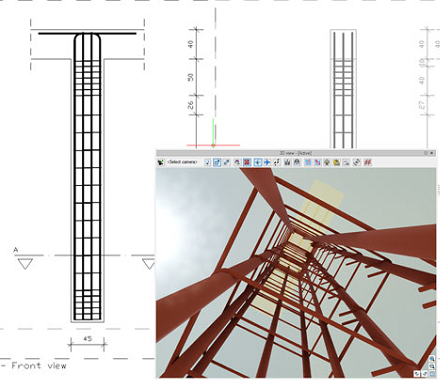Close the 3D view window
440x380 pixels.
(x=432, y=153)
